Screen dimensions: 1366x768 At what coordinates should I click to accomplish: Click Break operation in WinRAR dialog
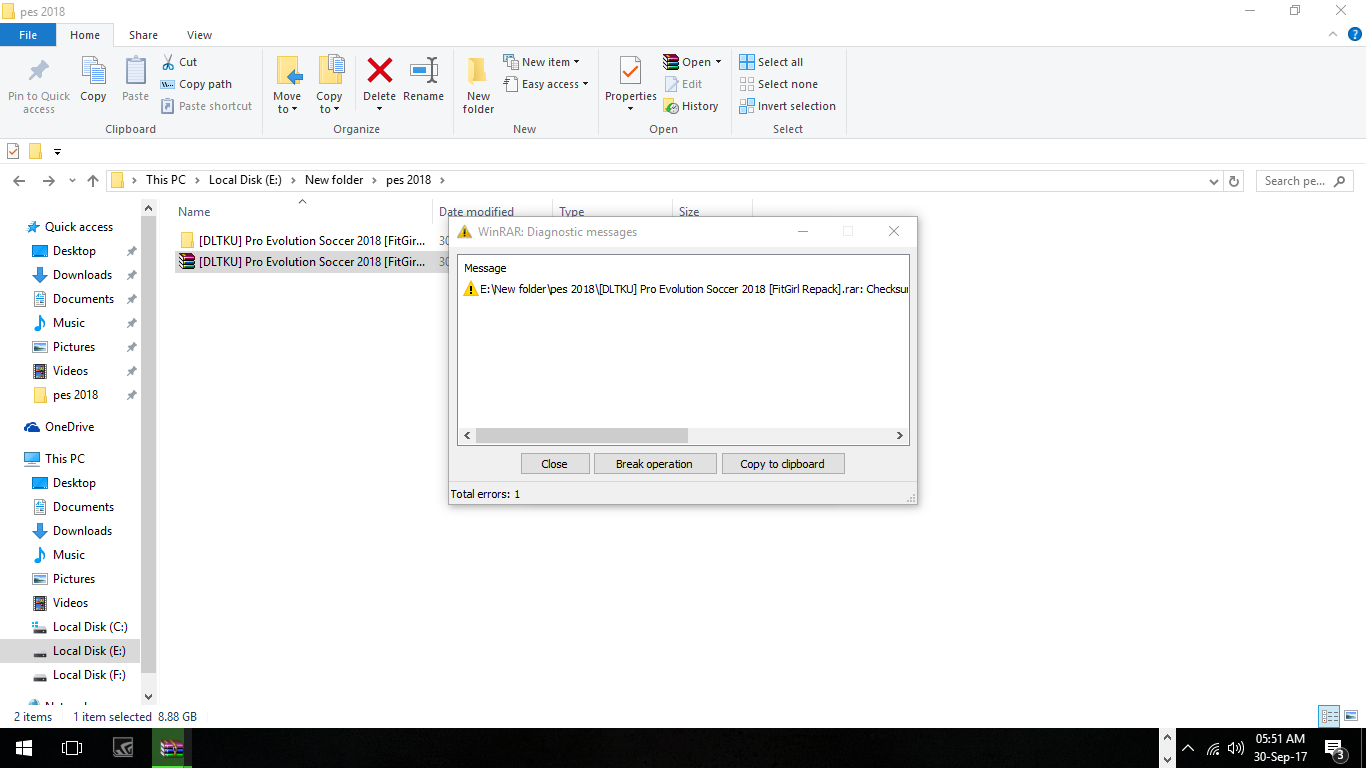tap(655, 464)
